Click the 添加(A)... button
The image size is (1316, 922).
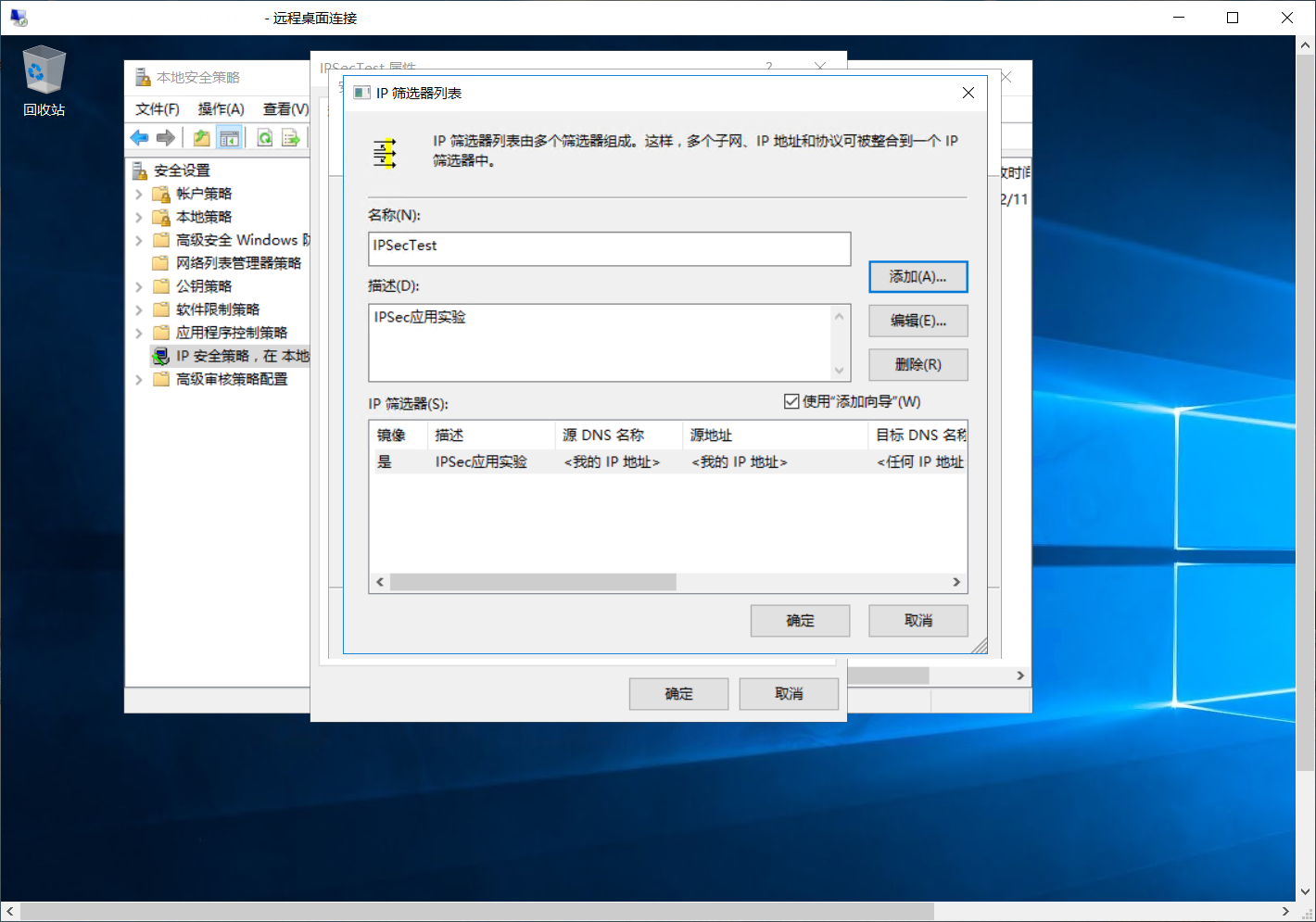(918, 276)
